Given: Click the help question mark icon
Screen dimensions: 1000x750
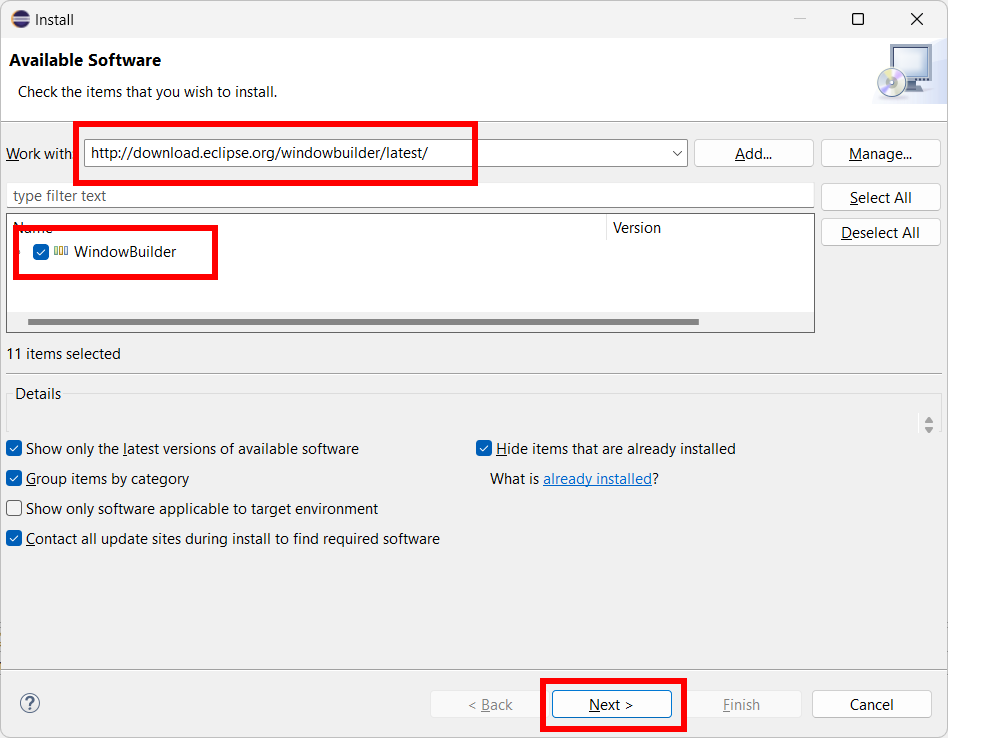Looking at the screenshot, I should pyautogui.click(x=30, y=703).
